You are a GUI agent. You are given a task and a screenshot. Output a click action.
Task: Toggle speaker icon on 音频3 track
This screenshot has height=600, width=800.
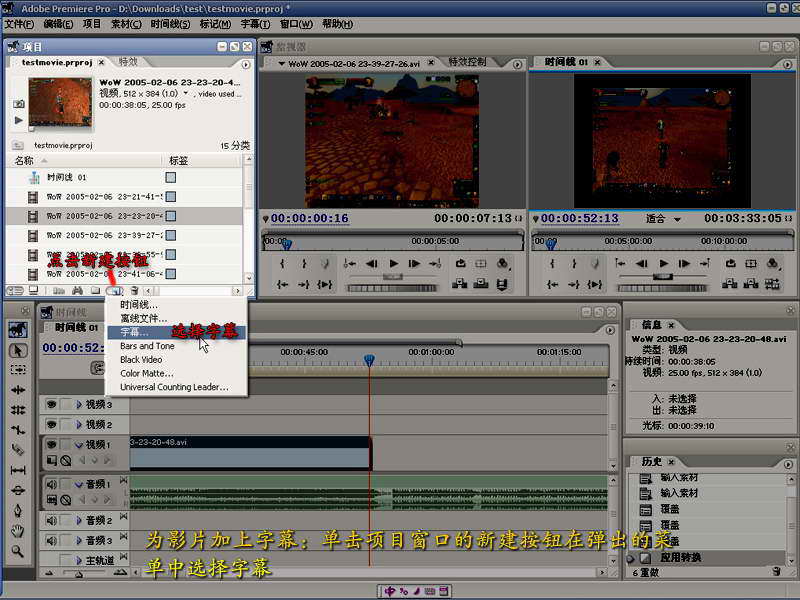pyautogui.click(x=51, y=540)
